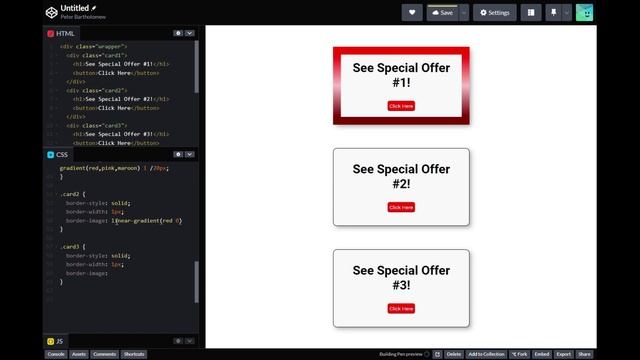Expand the CSS editor chevron dropdown
The image size is (640, 360).
pos(190,154)
